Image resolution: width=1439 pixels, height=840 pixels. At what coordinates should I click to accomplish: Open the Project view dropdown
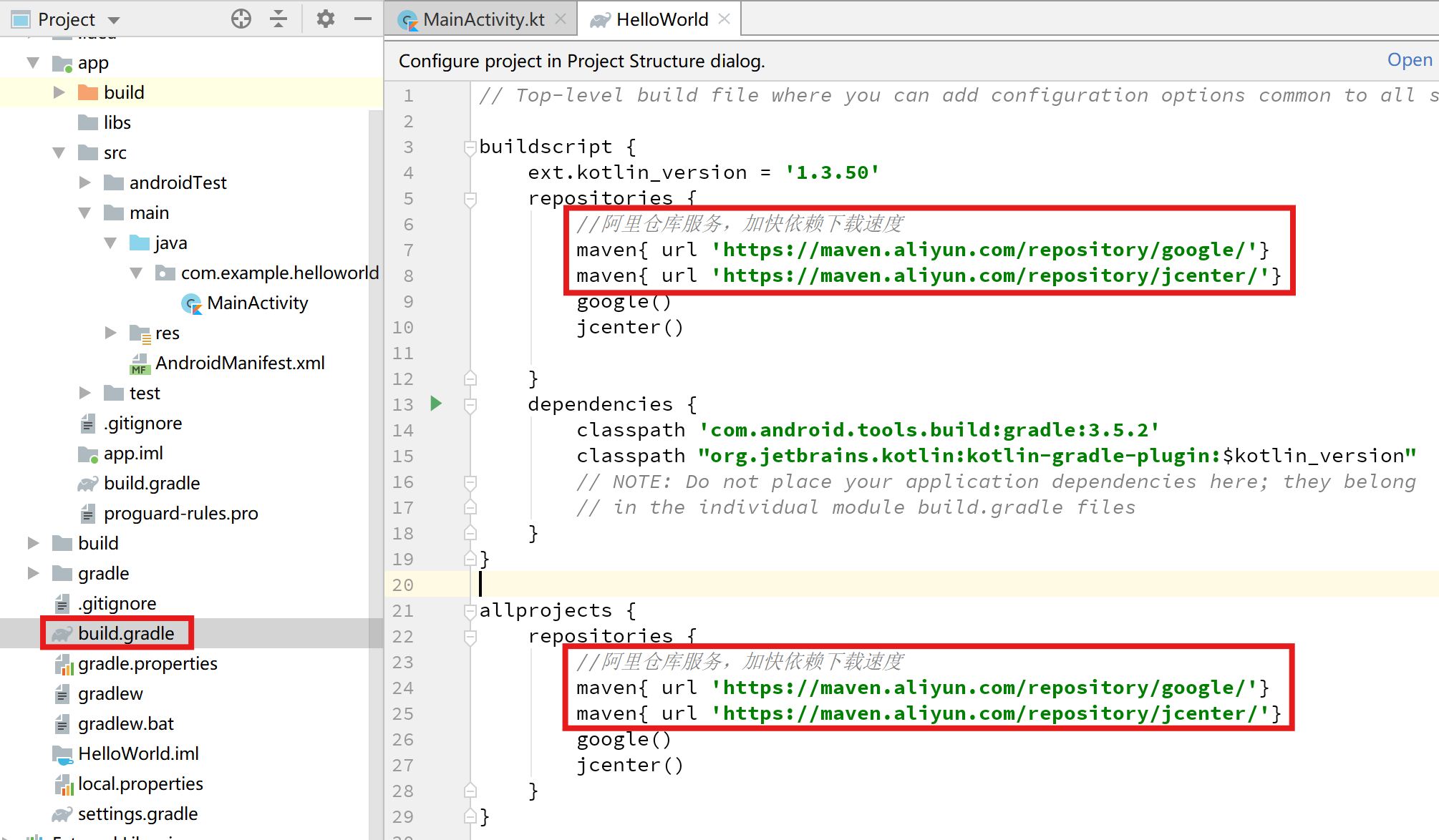114,20
